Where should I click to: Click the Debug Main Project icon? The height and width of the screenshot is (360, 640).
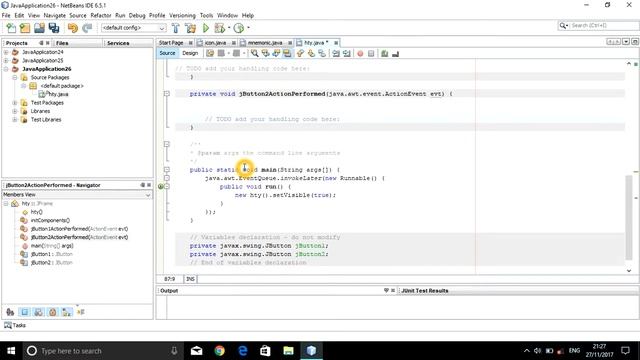pos(220,28)
